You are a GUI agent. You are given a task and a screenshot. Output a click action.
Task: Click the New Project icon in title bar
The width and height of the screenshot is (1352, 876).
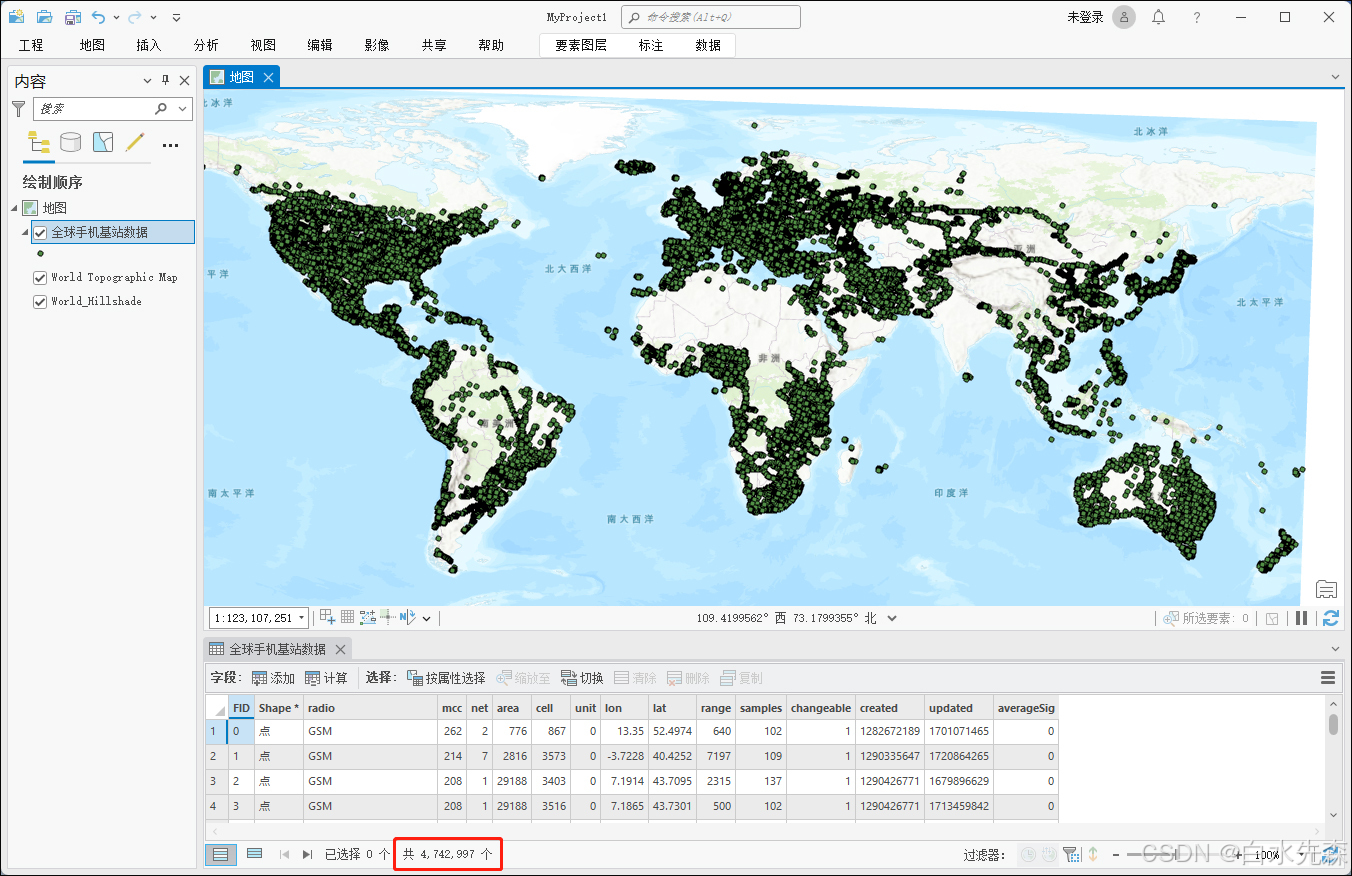16,17
